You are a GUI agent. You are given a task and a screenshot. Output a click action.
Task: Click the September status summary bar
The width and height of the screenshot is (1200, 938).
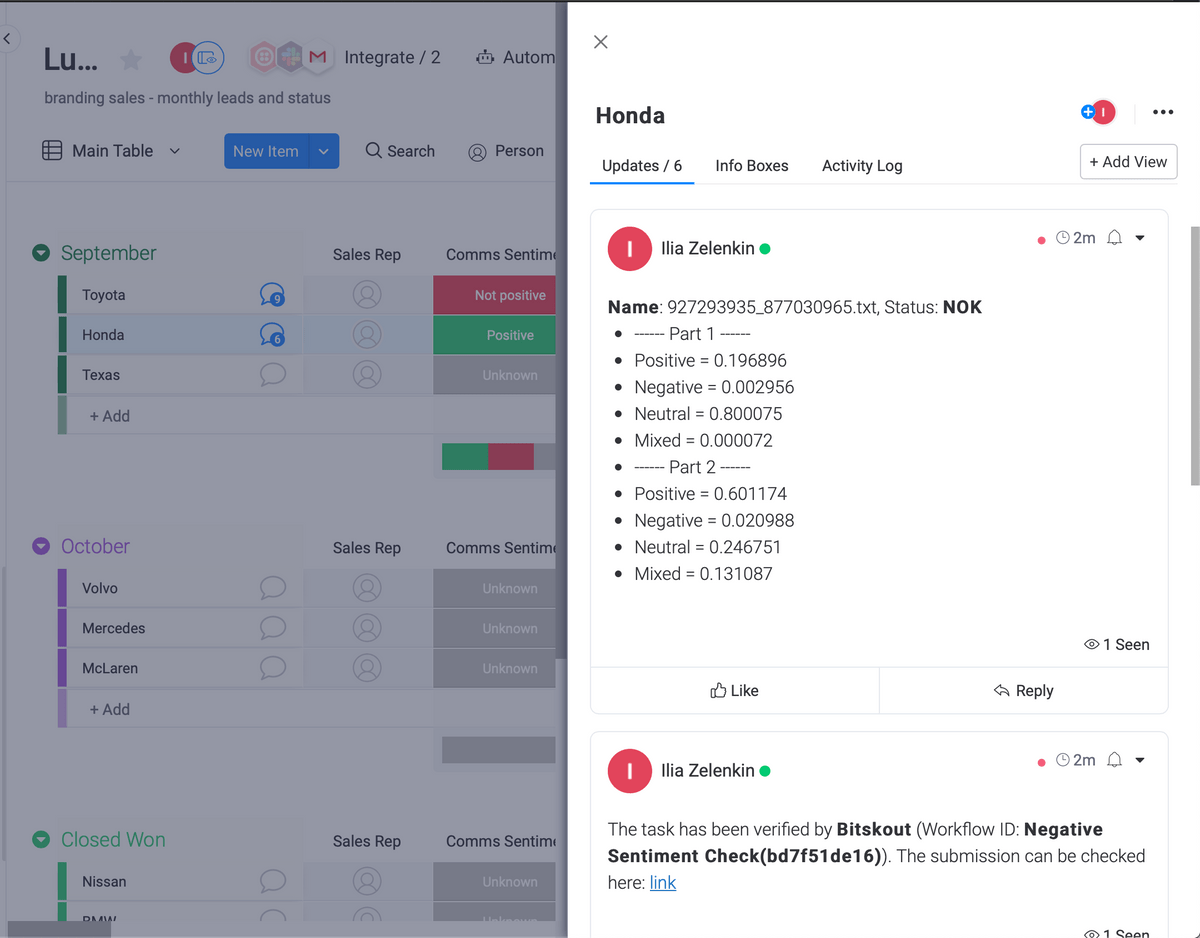pos(498,457)
